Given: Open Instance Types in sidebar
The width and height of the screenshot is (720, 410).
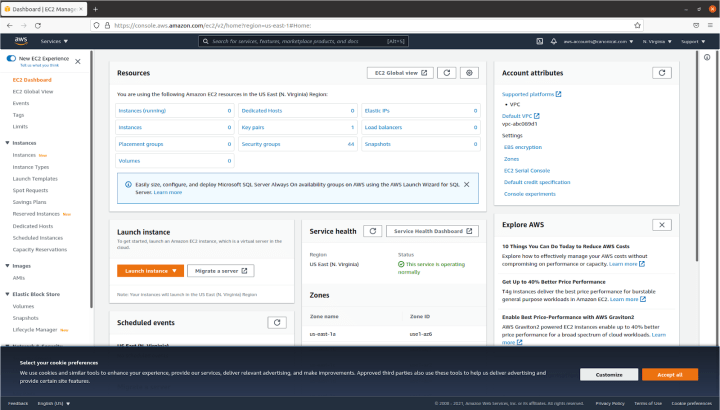Looking at the screenshot, I should (x=31, y=167).
